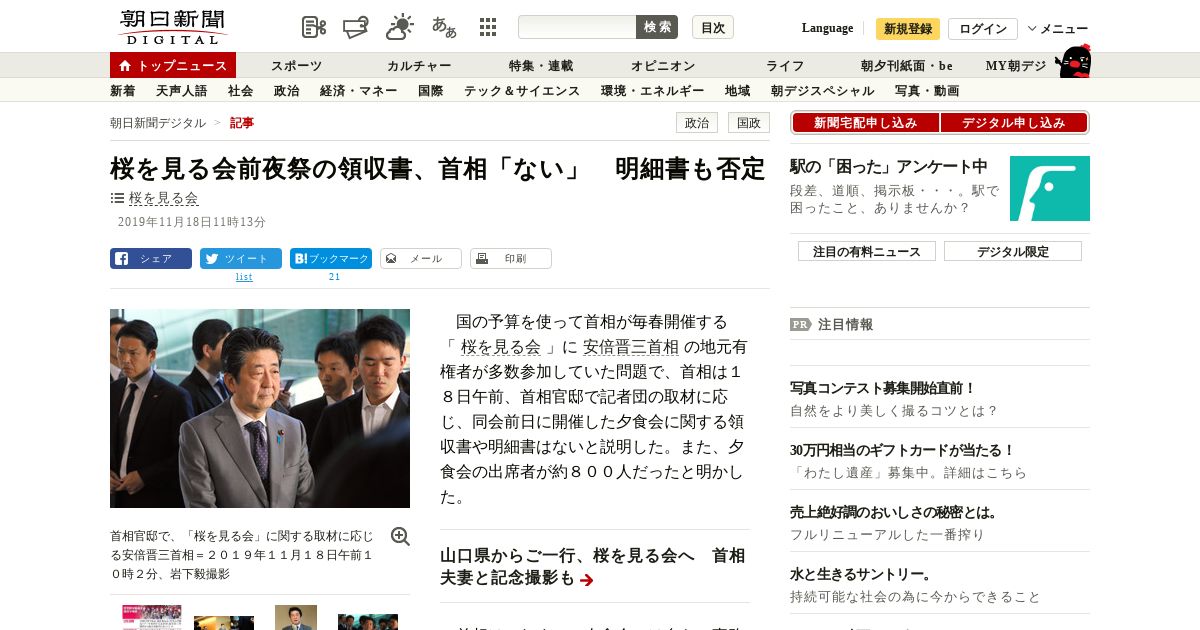Open 30万円相当のギフトカードが当たる！ link
The height and width of the screenshot is (630, 1200).
tap(903, 450)
